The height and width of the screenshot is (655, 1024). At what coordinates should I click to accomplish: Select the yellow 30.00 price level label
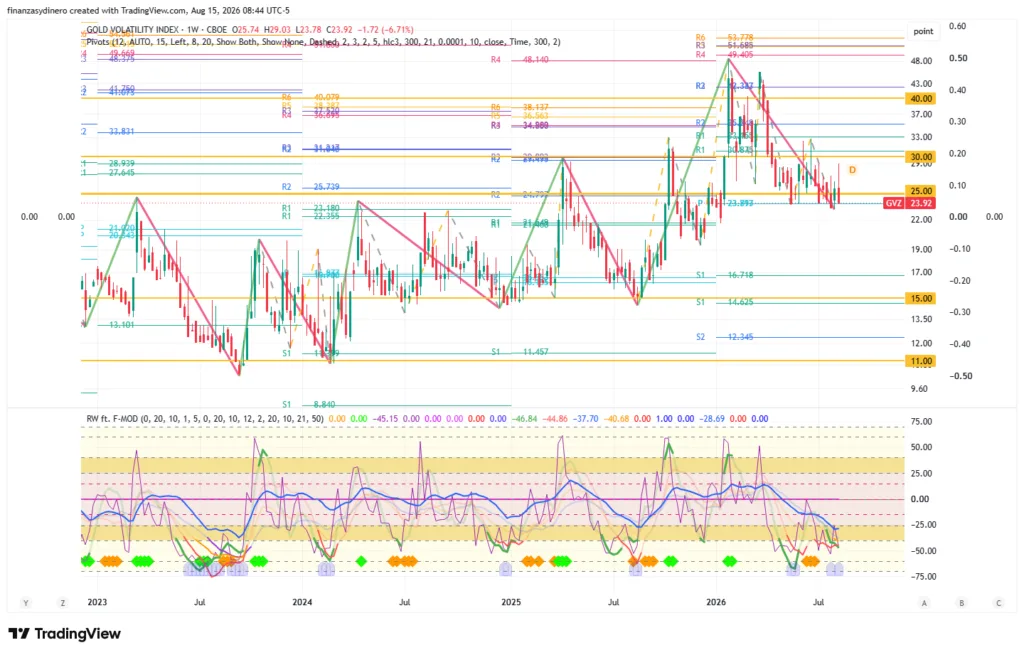click(921, 157)
